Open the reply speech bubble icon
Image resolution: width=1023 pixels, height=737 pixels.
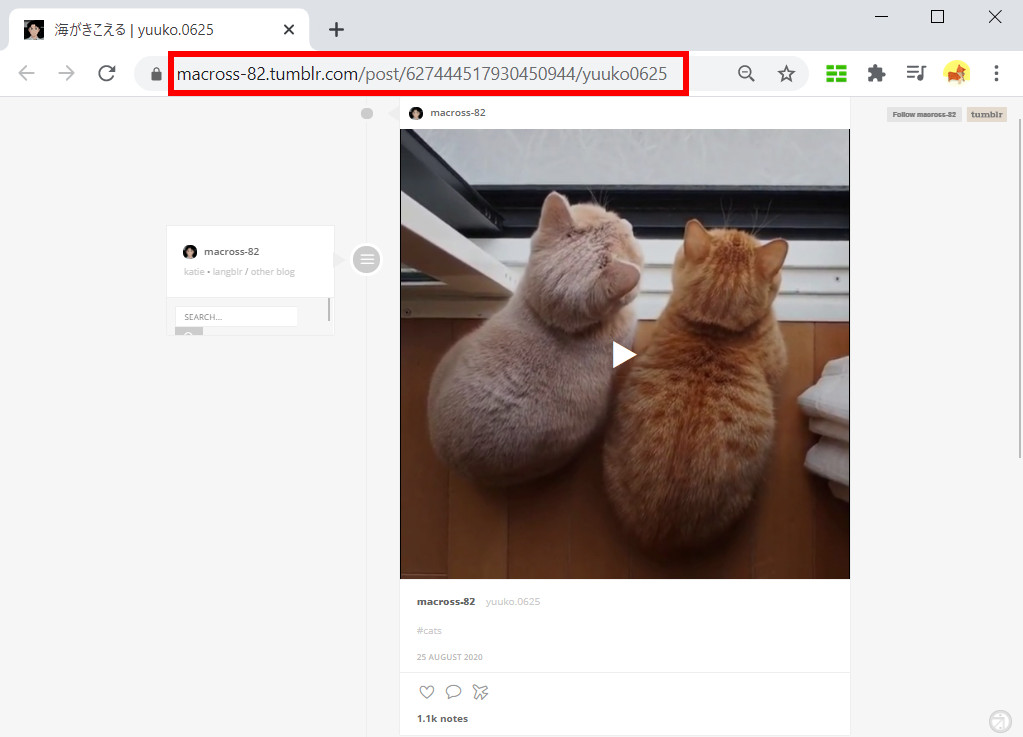453,692
